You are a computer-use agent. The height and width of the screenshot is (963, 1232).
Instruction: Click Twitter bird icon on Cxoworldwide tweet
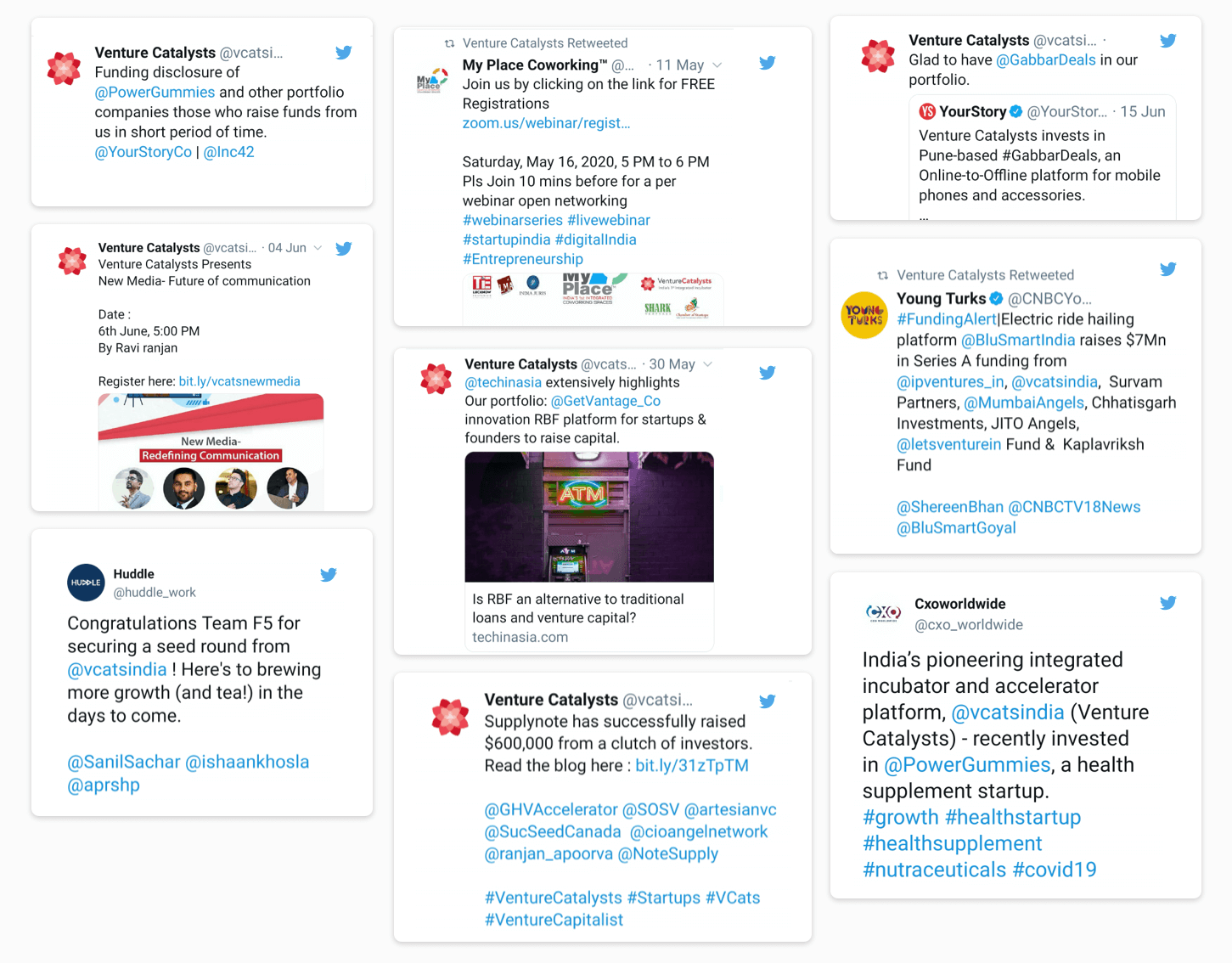[x=1168, y=603]
